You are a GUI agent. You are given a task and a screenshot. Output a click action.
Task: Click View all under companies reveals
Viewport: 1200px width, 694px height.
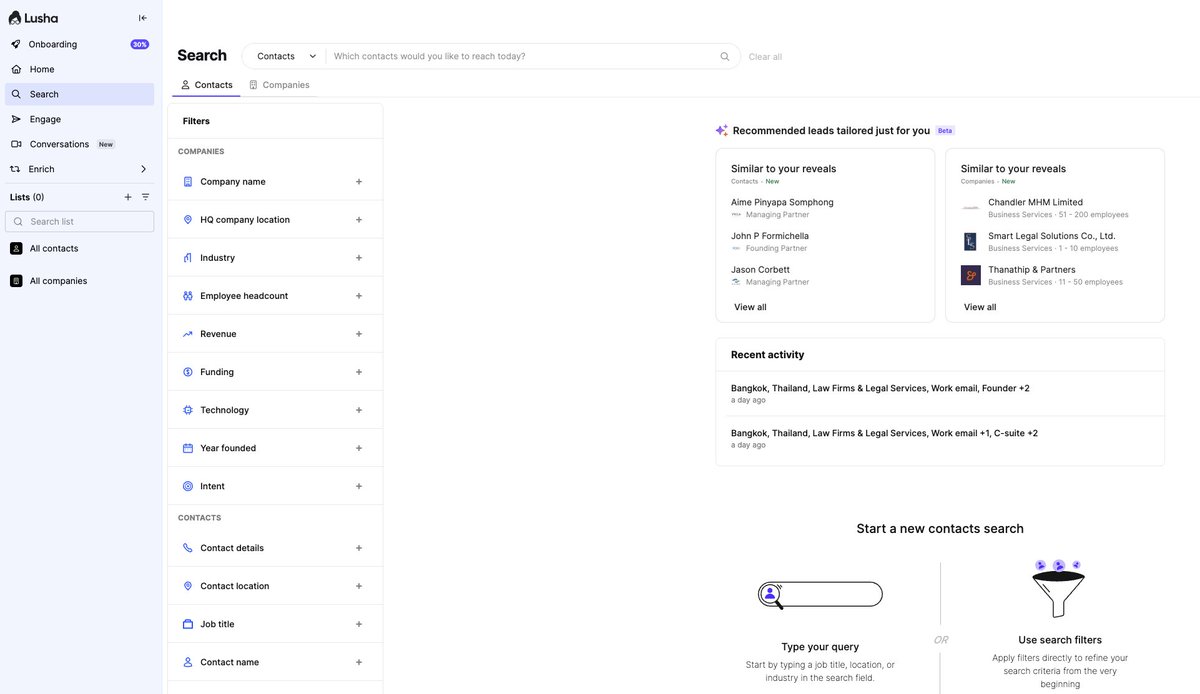980,307
